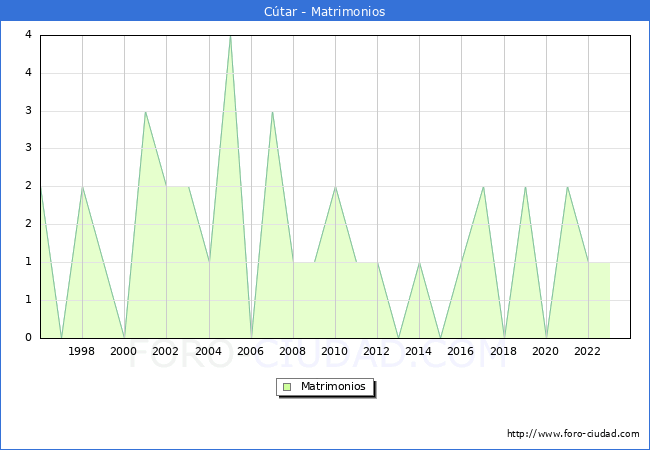This screenshot has width=650, height=450.
Task: Select the 2022 x-axis label
Action: tap(588, 351)
